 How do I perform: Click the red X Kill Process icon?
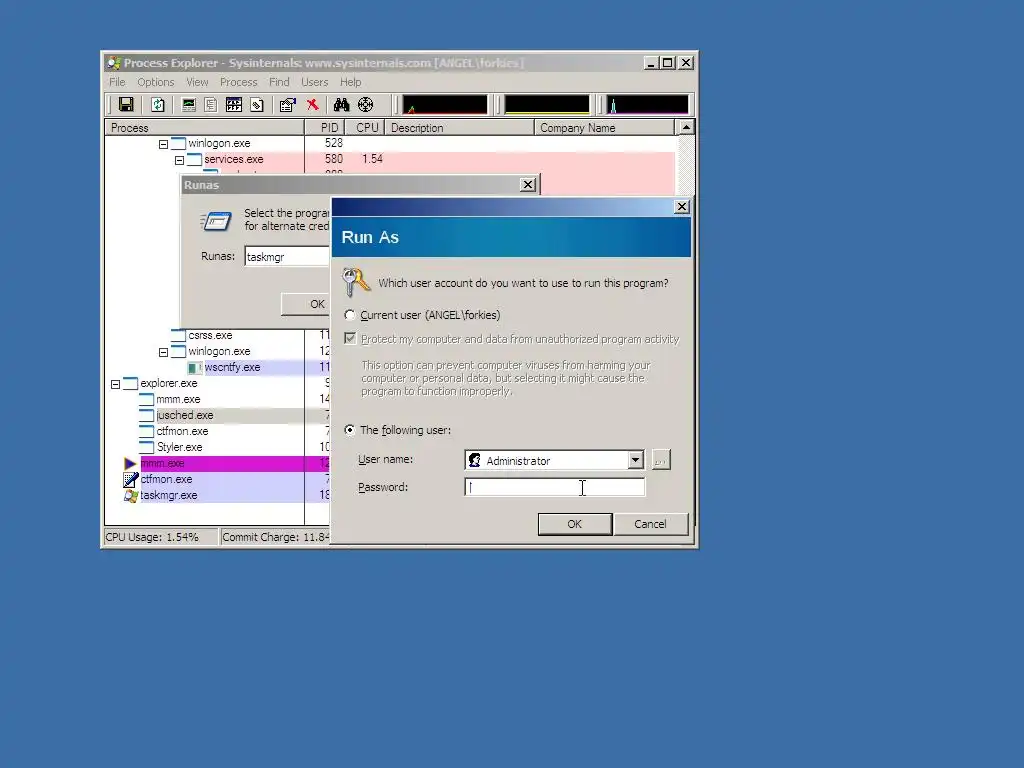313,104
